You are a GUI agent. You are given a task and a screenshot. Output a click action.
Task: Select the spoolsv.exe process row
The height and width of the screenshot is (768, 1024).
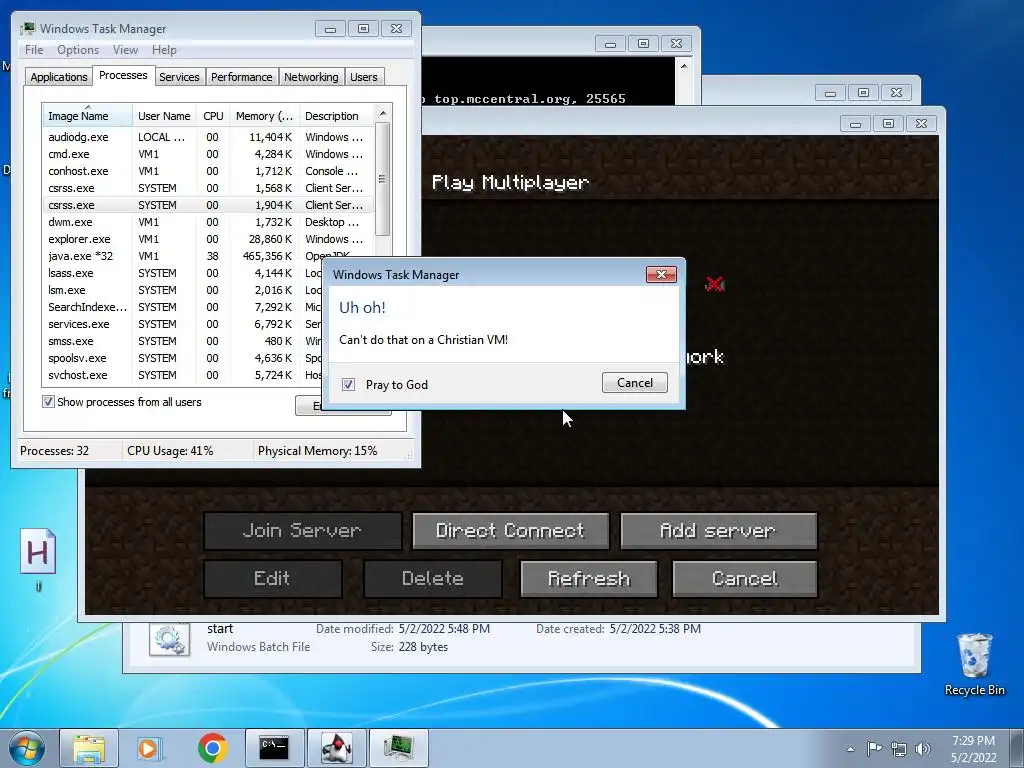coord(183,358)
